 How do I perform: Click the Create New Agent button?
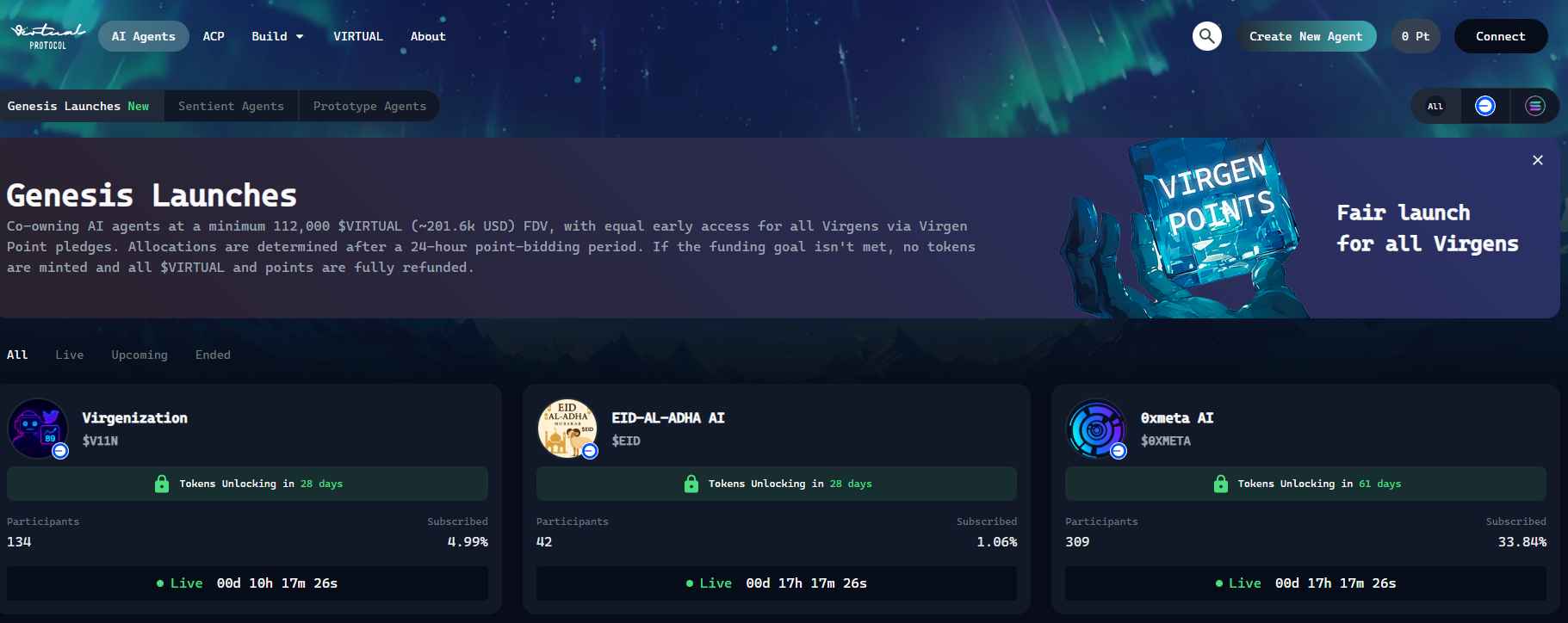1305,36
